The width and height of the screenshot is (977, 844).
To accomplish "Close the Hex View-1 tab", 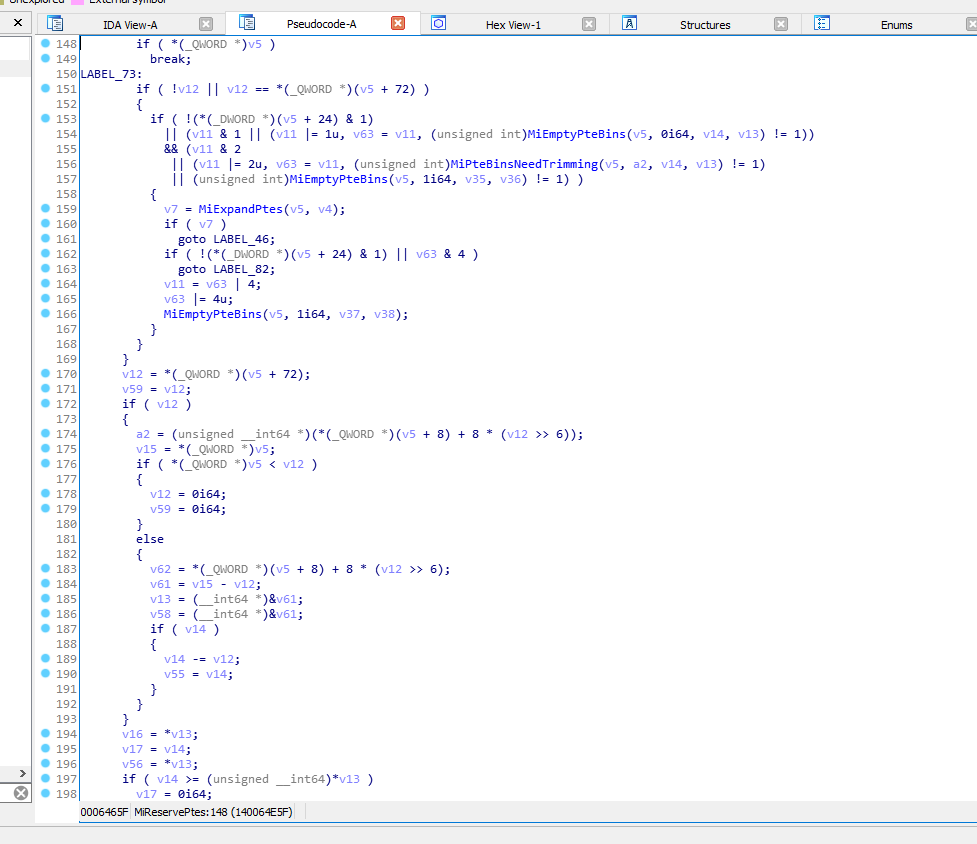I will (x=589, y=24).
